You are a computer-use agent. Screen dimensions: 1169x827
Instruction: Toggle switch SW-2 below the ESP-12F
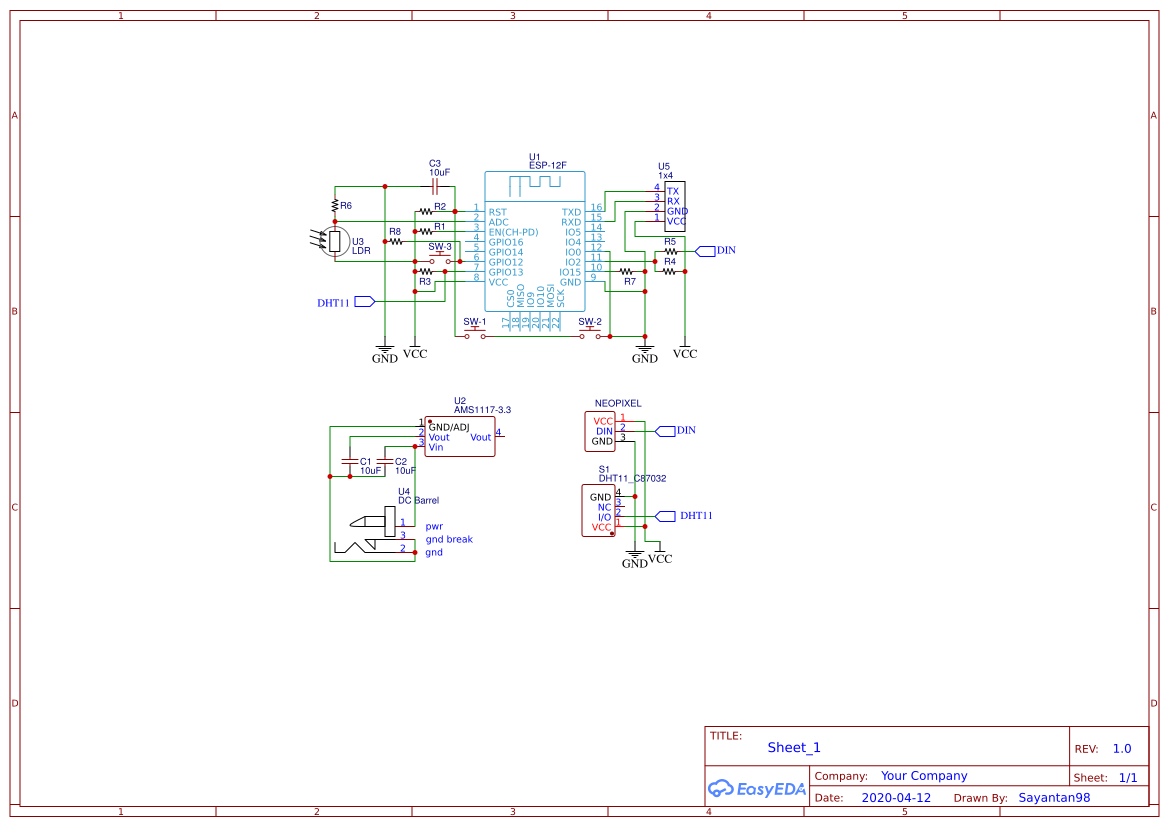(590, 330)
